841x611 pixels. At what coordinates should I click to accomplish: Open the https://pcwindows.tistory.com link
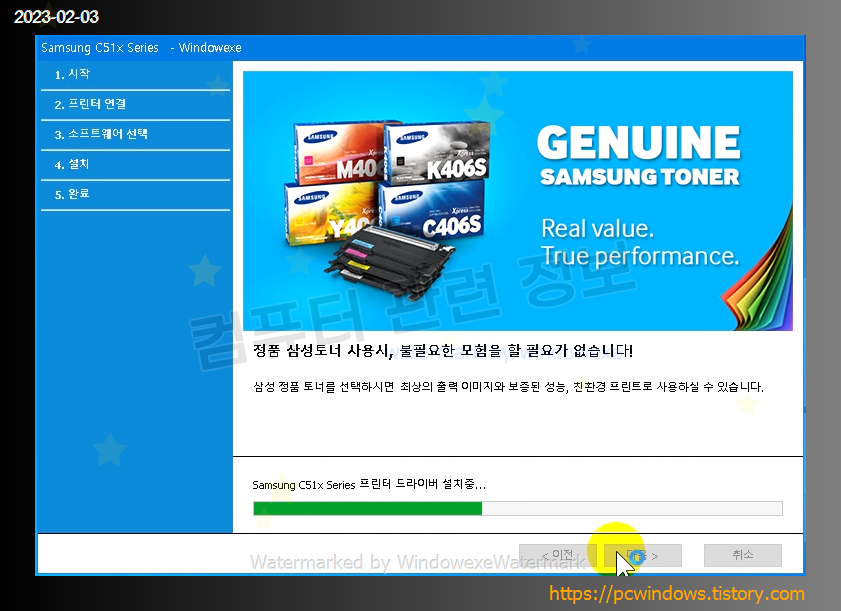coord(677,594)
